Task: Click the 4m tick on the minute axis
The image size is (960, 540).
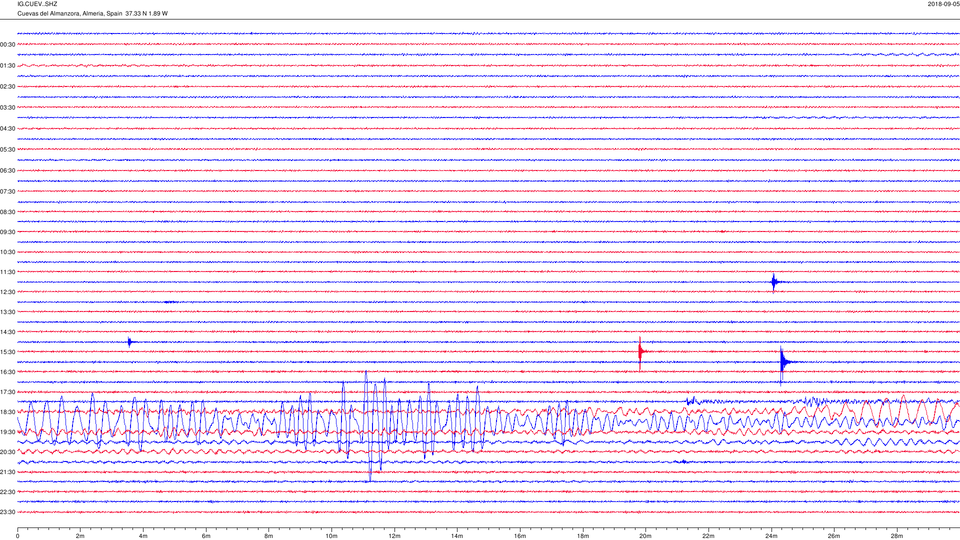Action: coord(143,536)
